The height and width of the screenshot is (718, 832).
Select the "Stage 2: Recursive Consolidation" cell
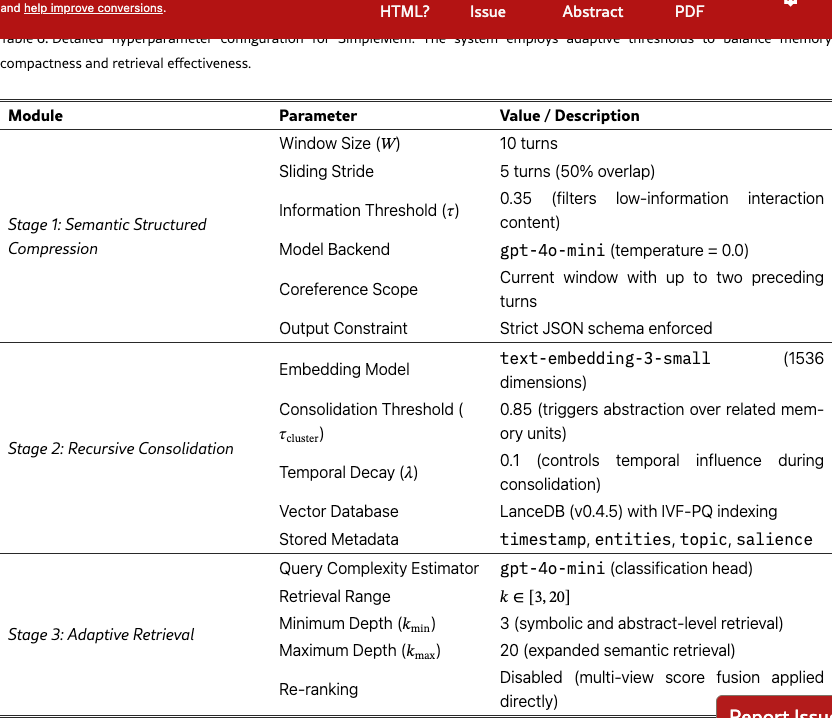tap(120, 448)
